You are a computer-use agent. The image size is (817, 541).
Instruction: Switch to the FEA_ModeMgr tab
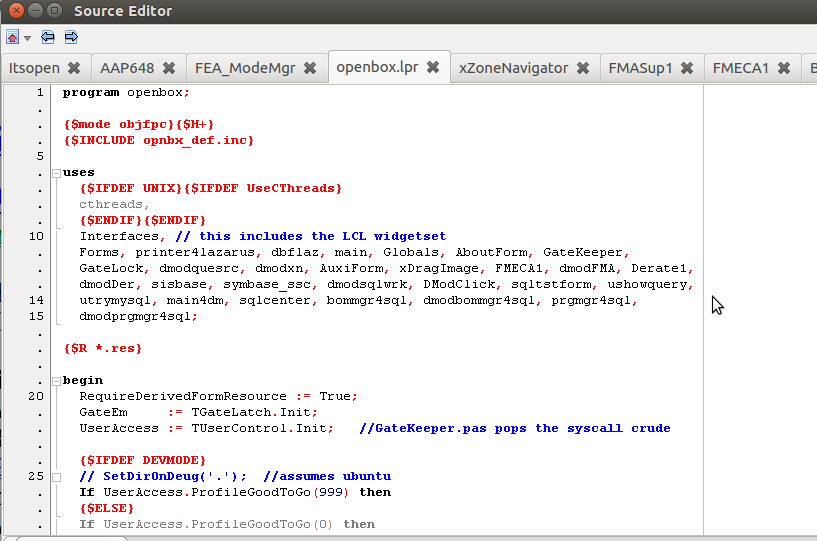(x=245, y=69)
